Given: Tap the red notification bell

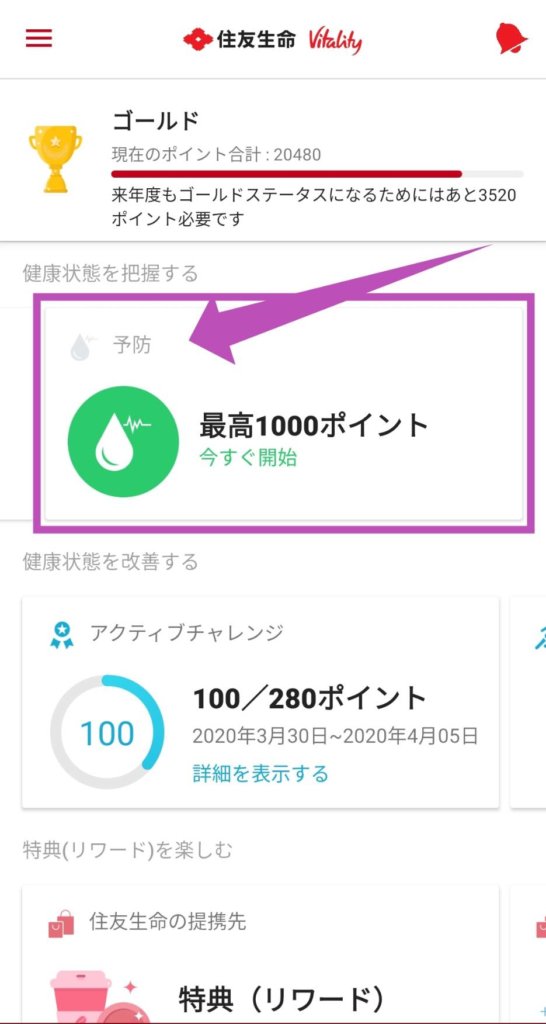Looking at the screenshot, I should [x=511, y=38].
